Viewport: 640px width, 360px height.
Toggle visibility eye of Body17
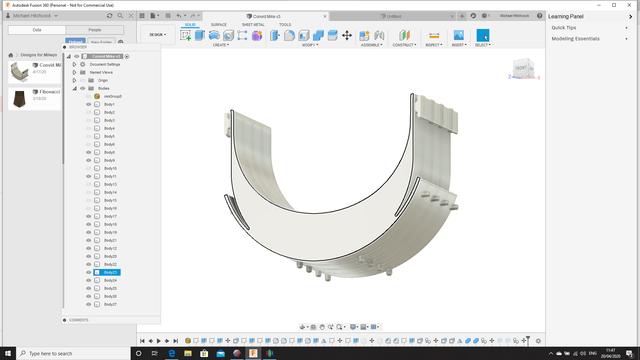point(89,216)
